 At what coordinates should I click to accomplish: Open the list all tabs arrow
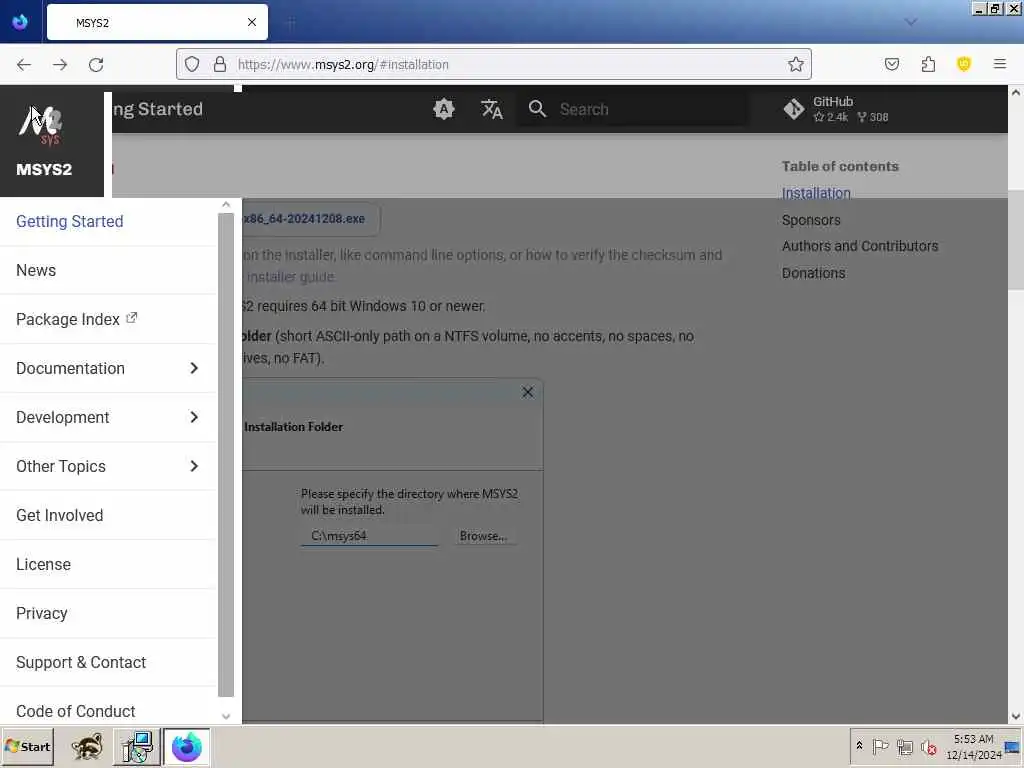(910, 22)
